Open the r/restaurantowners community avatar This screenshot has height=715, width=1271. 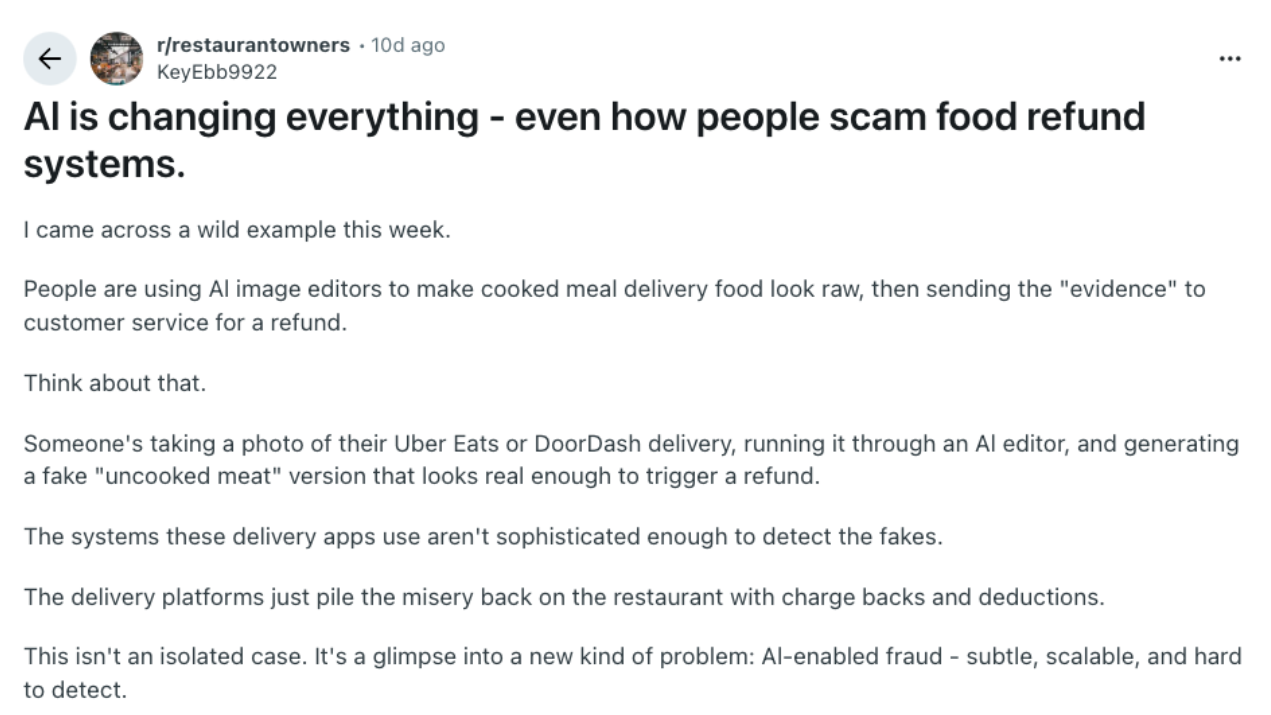tap(116, 58)
